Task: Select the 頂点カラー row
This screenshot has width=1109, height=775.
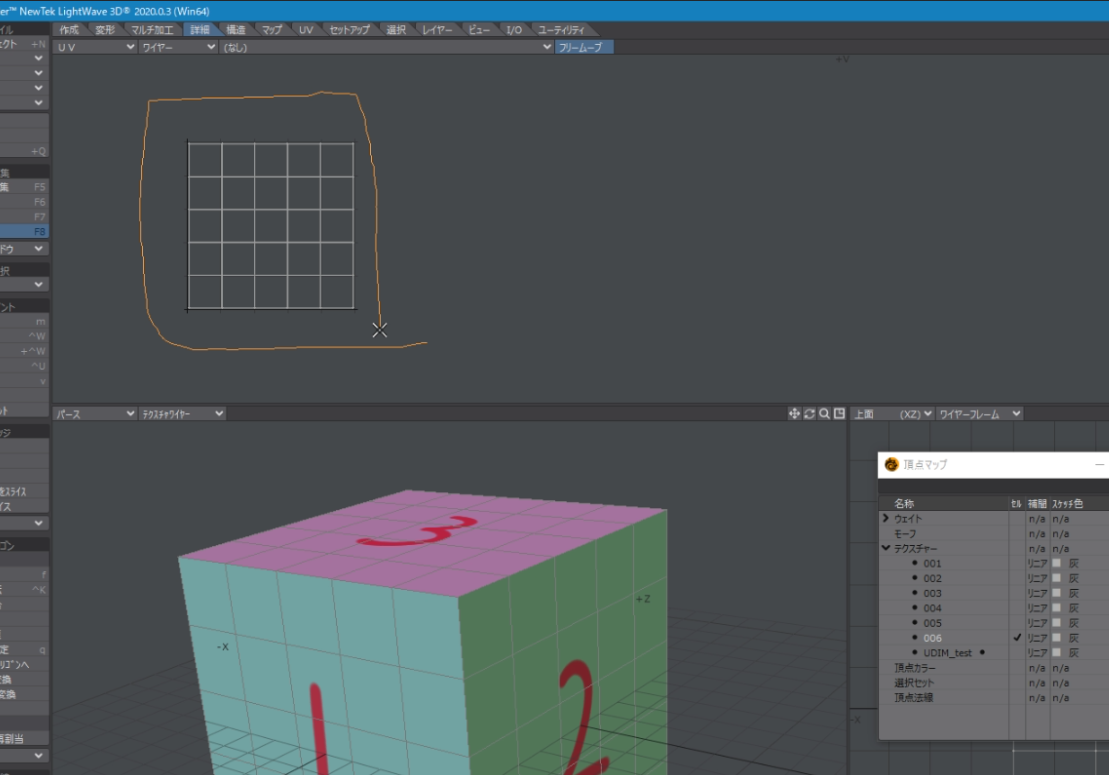Action: [x=915, y=668]
